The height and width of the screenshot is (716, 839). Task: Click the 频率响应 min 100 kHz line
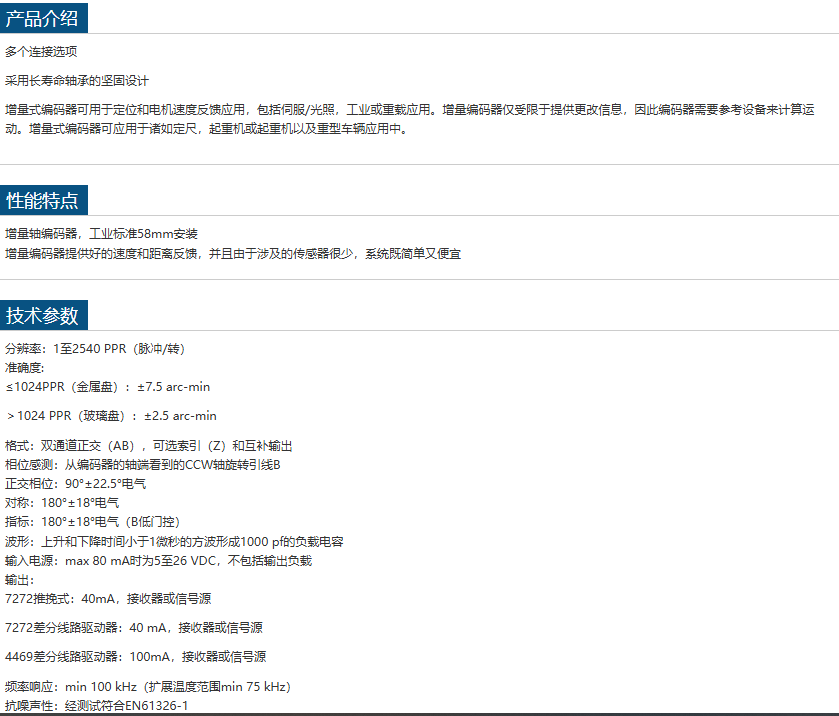pyautogui.click(x=147, y=687)
